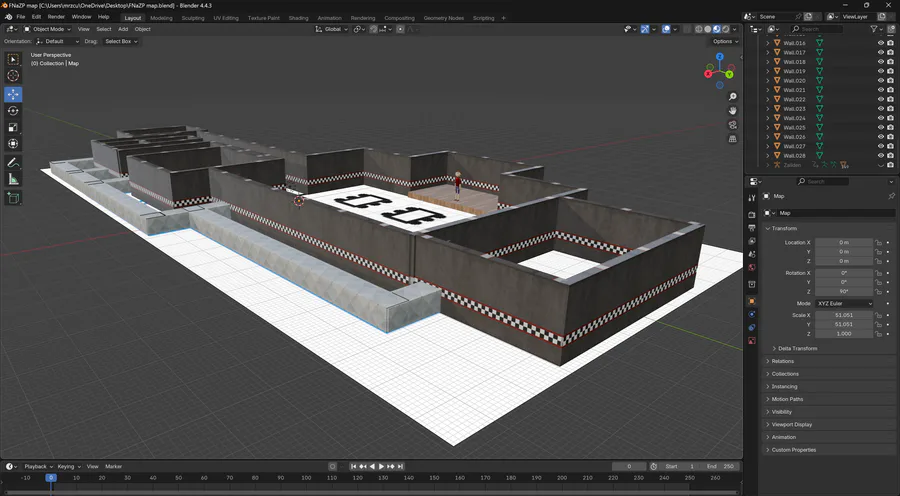
Task: Open the timeline Keying menu
Action: coord(69,466)
